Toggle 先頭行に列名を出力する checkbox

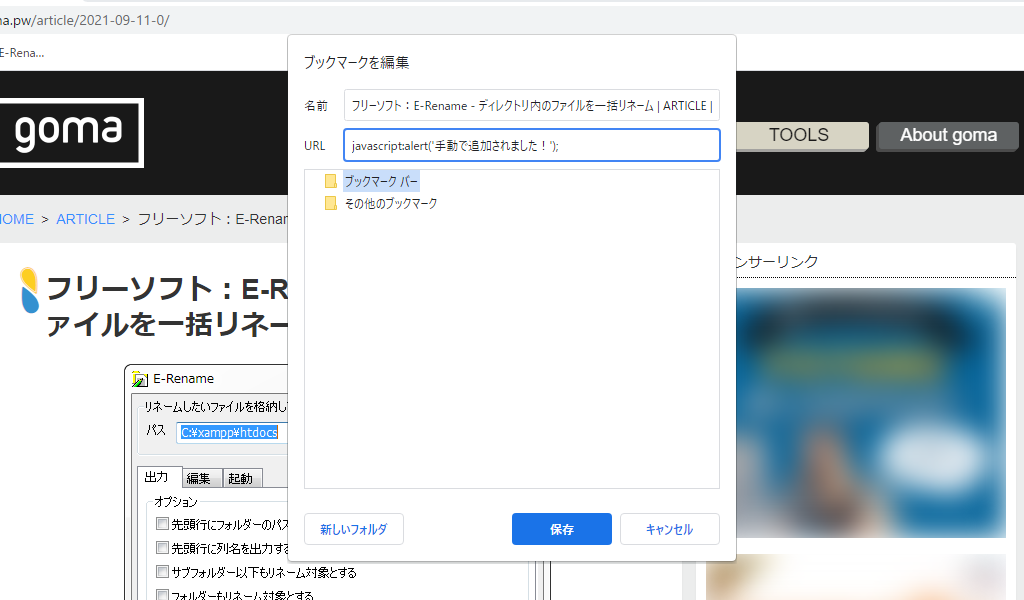point(162,548)
